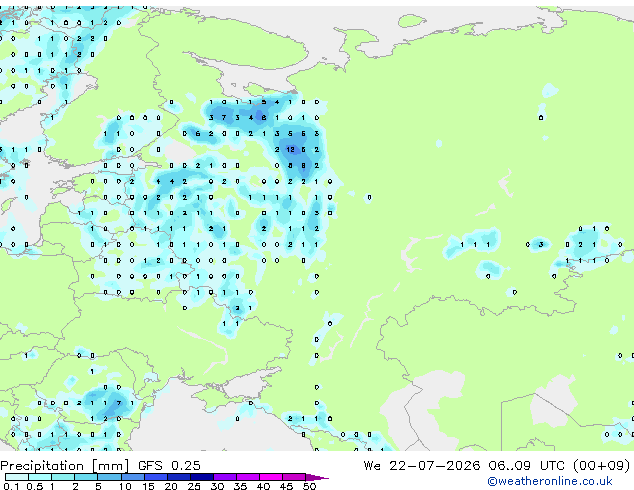Click the '35' legend scale label

[240, 486]
